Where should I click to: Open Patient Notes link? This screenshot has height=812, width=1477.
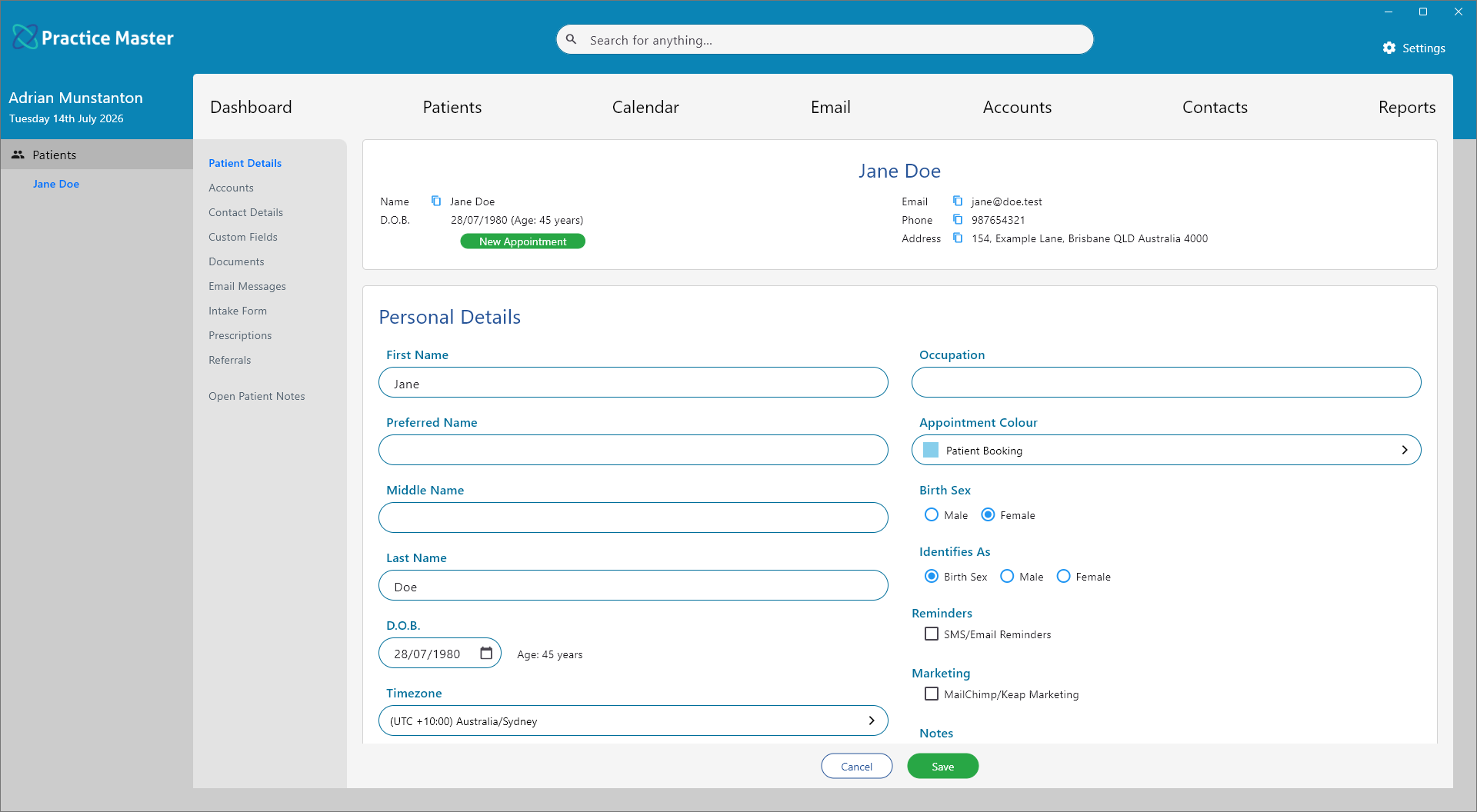pyautogui.click(x=256, y=396)
